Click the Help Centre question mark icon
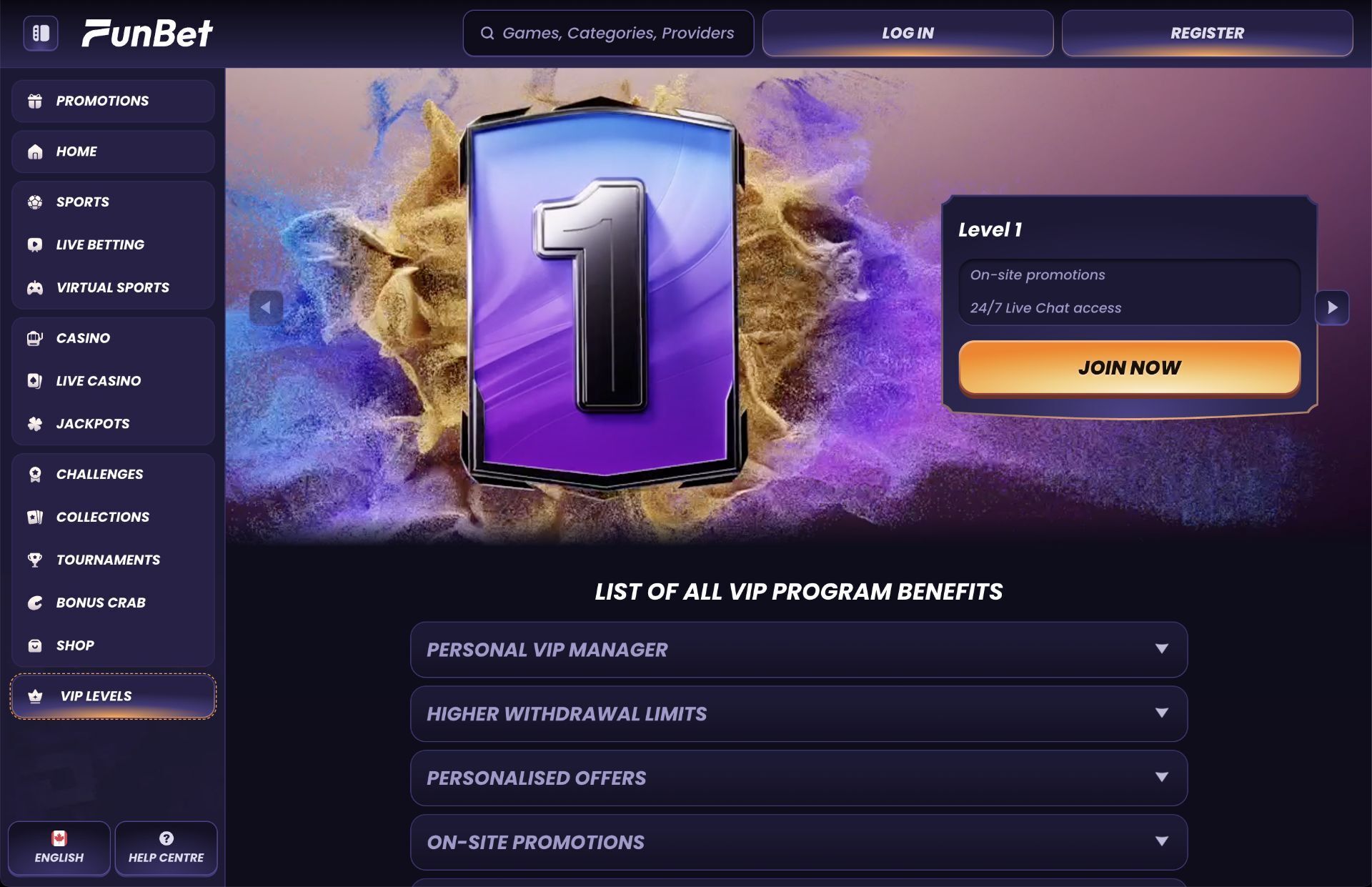This screenshot has width=1372, height=887. 166,838
